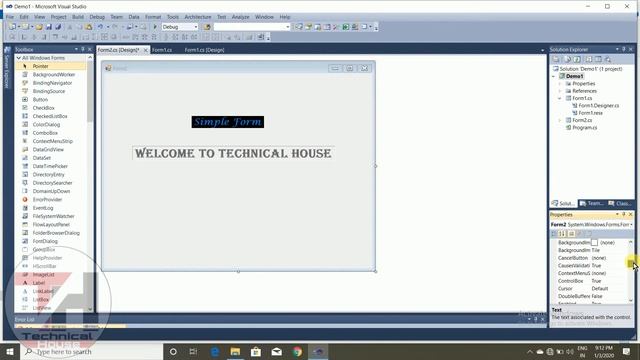This screenshot has width=640, height=360.
Task: Click the Undo arrow in toolbar
Action: (x=100, y=27)
